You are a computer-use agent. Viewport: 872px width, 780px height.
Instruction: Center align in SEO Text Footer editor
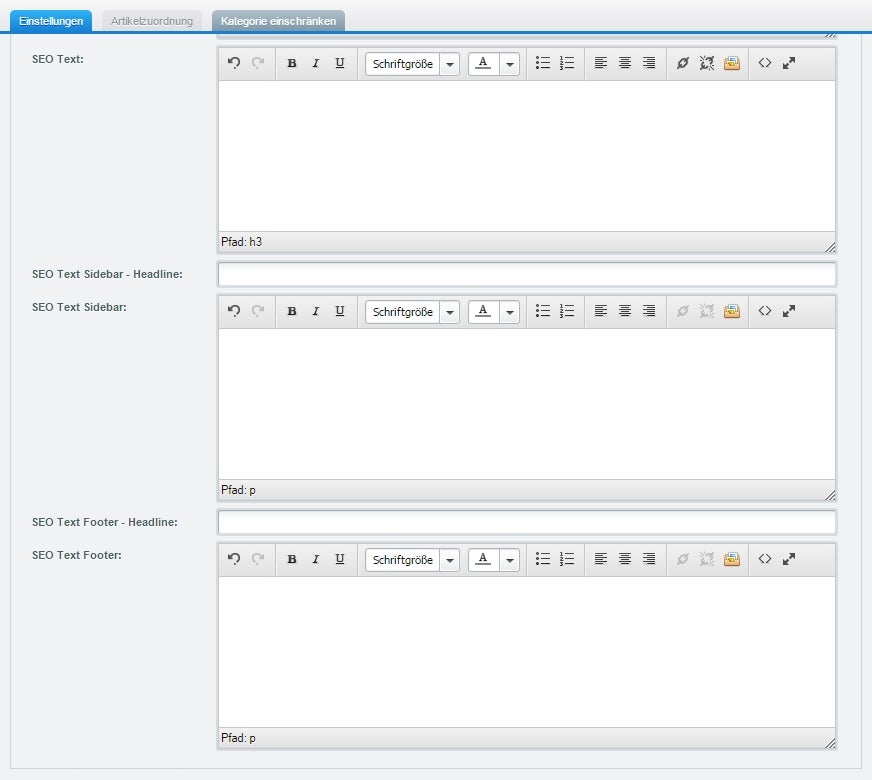click(x=625, y=559)
